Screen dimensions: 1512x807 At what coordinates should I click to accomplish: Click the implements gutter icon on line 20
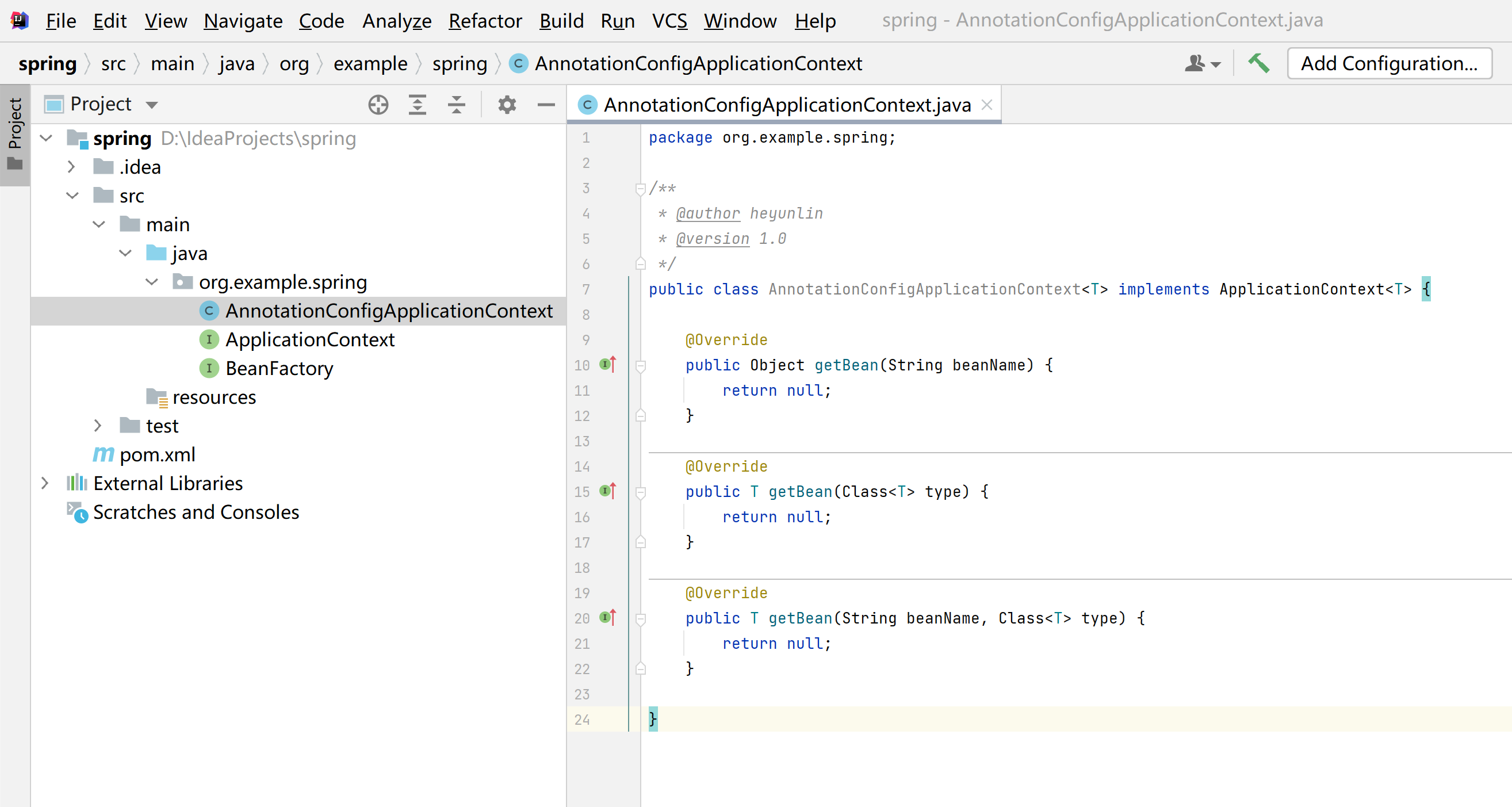click(607, 617)
